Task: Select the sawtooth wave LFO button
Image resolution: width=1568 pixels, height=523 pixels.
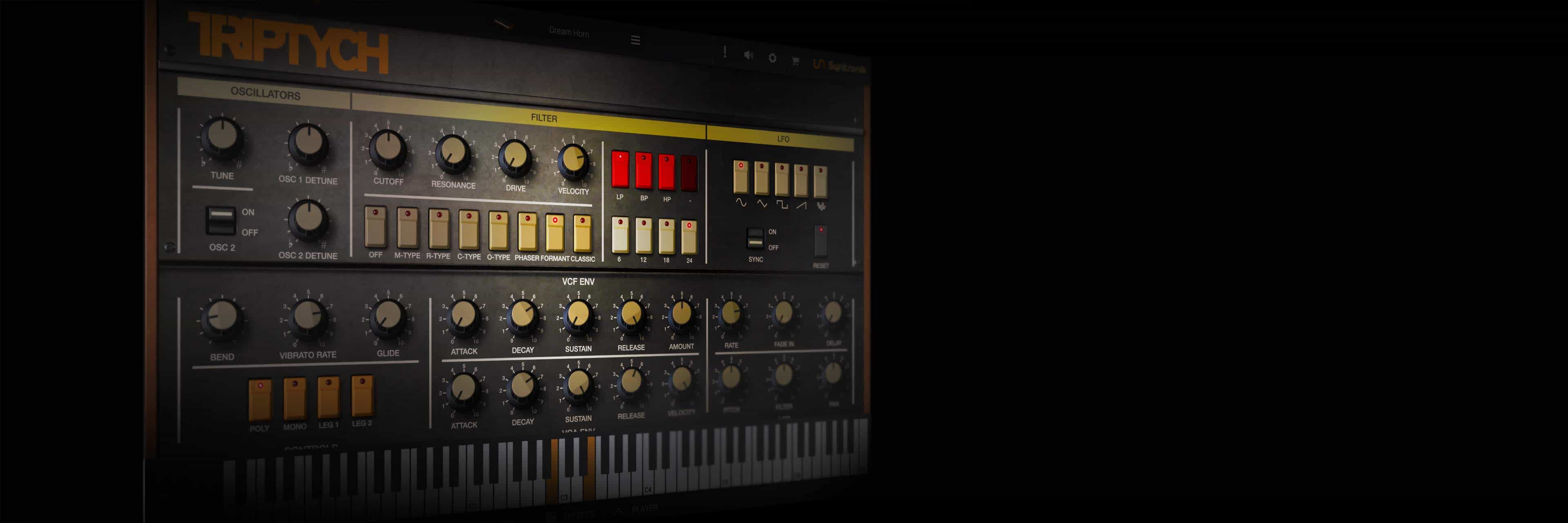Action: [x=801, y=181]
